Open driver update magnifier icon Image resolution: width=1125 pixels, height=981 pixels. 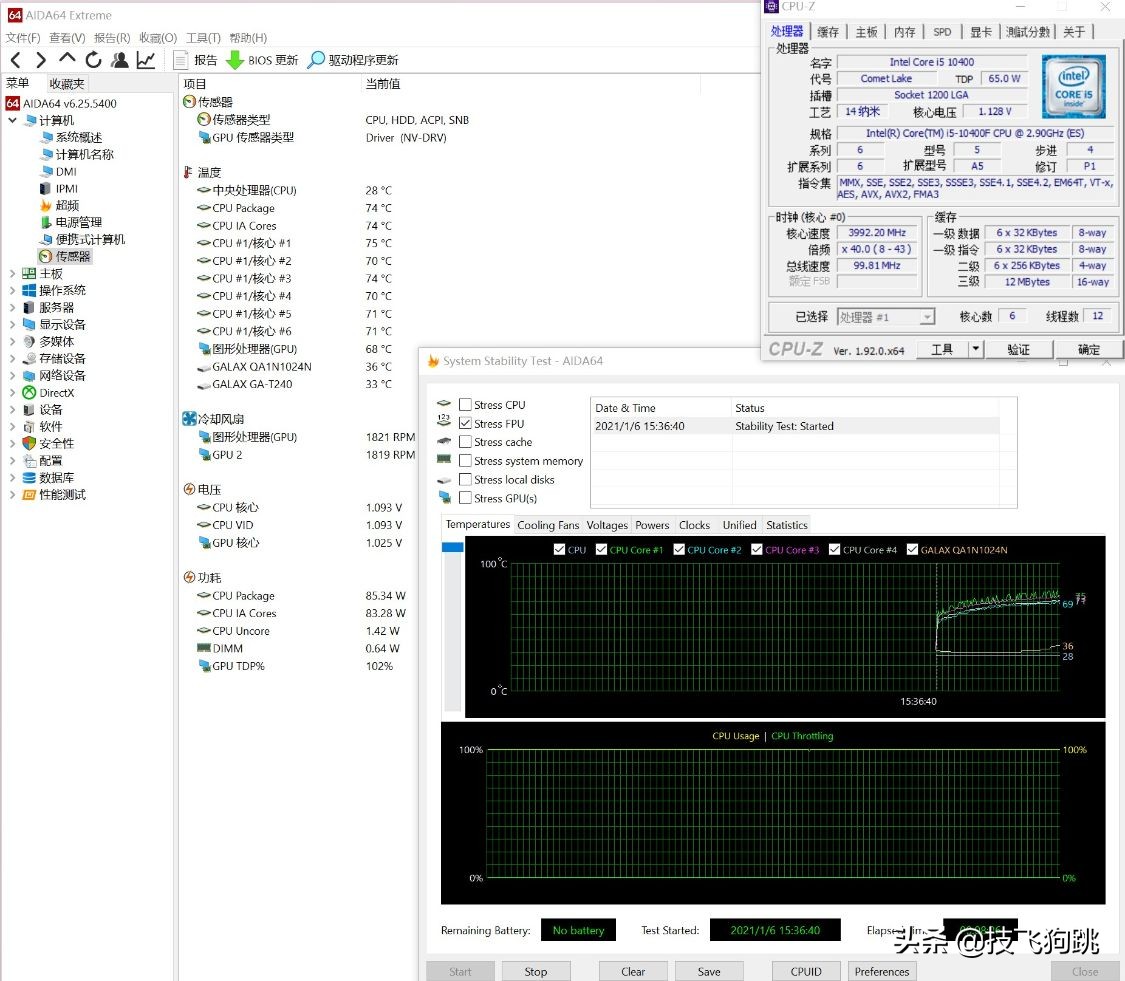(x=316, y=60)
